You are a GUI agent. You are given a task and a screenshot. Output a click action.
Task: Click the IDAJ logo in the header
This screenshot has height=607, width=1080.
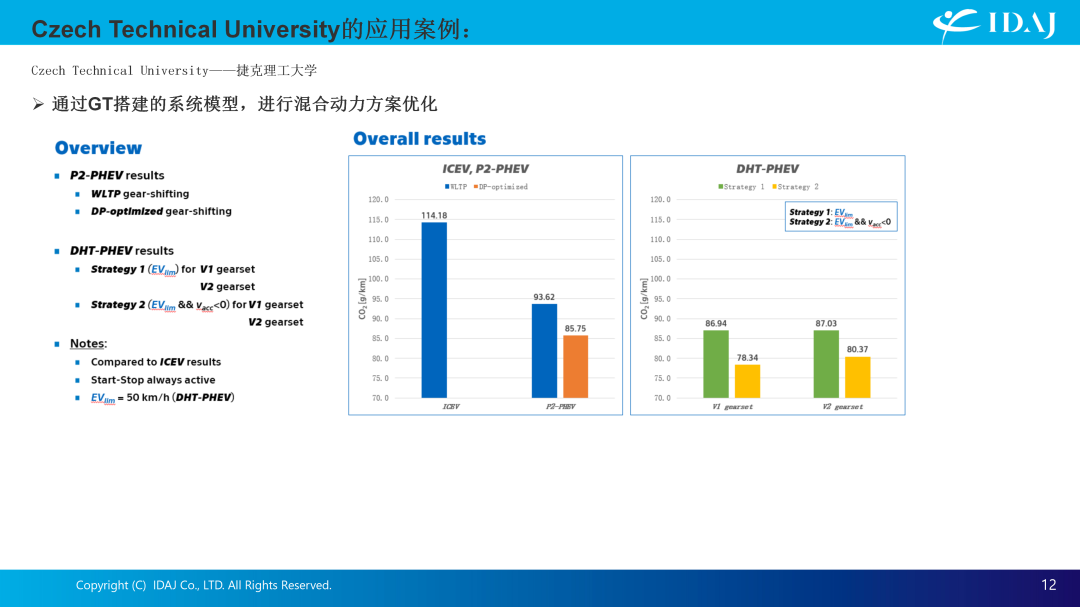click(994, 25)
